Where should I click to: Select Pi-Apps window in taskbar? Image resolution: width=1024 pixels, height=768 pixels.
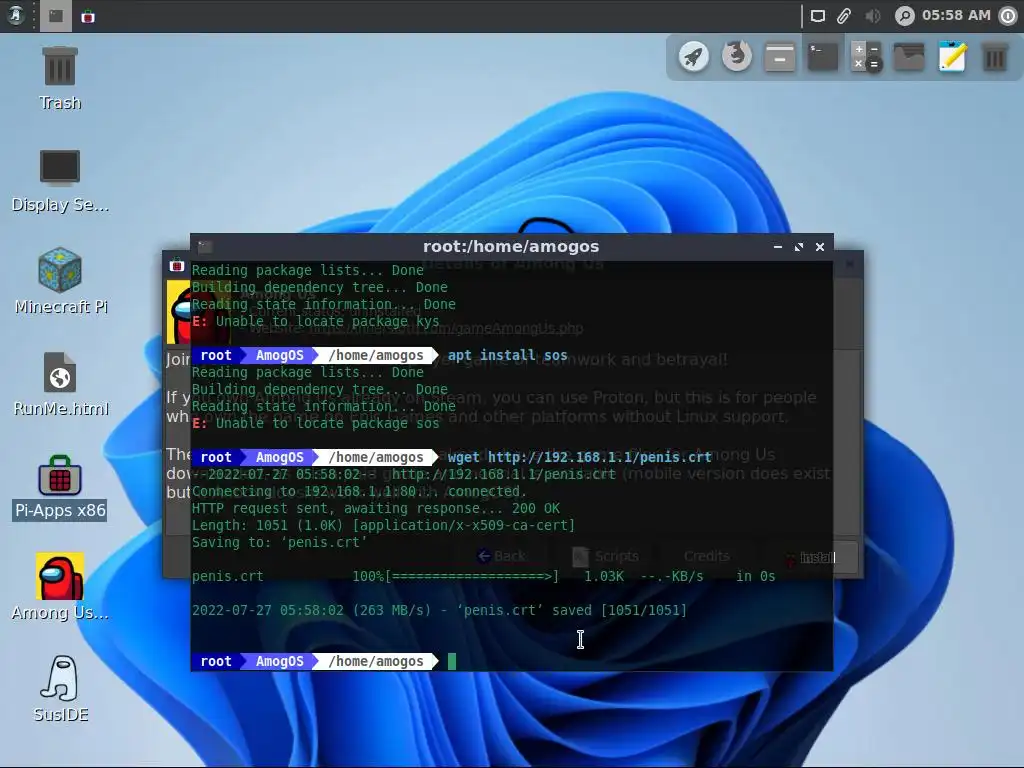[88, 16]
